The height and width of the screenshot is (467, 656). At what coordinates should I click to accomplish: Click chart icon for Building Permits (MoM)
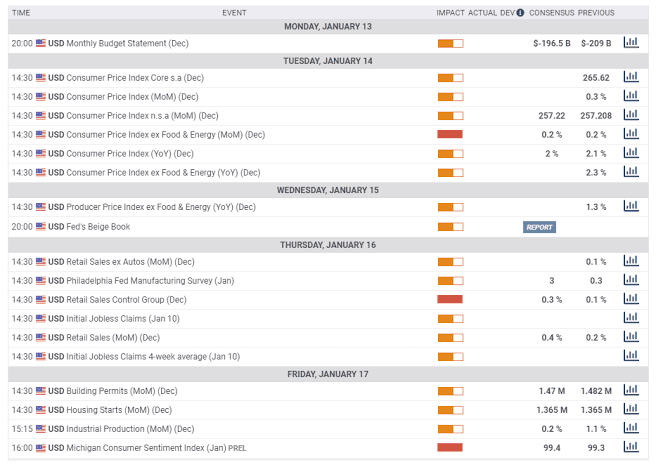(631, 391)
